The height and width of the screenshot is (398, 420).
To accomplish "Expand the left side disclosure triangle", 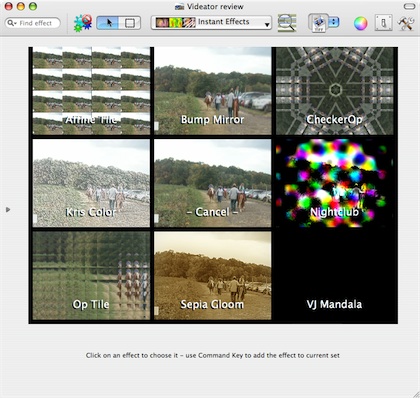I will [8, 210].
